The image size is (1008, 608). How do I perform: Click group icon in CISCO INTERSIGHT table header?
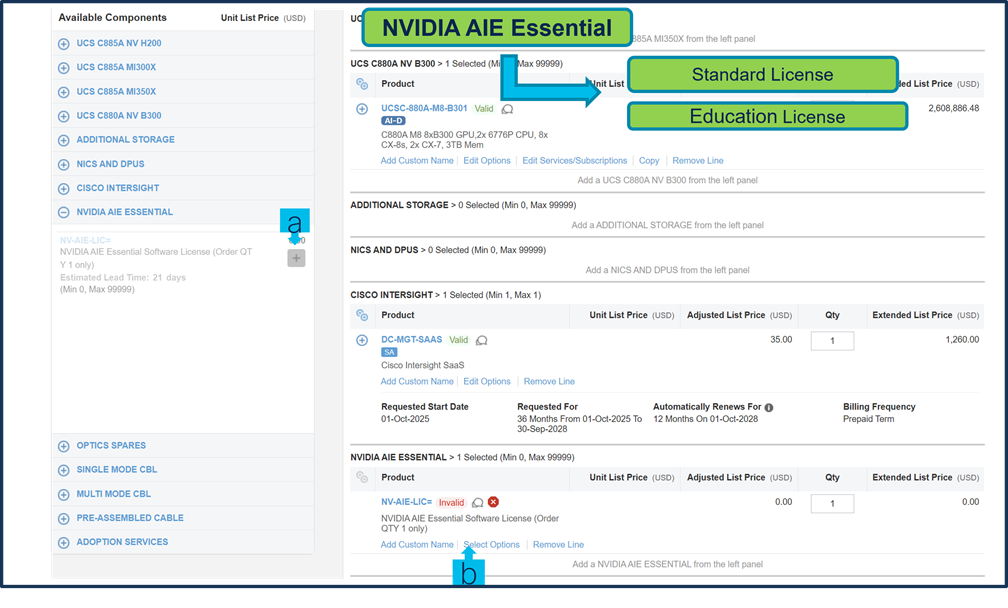[362, 316]
